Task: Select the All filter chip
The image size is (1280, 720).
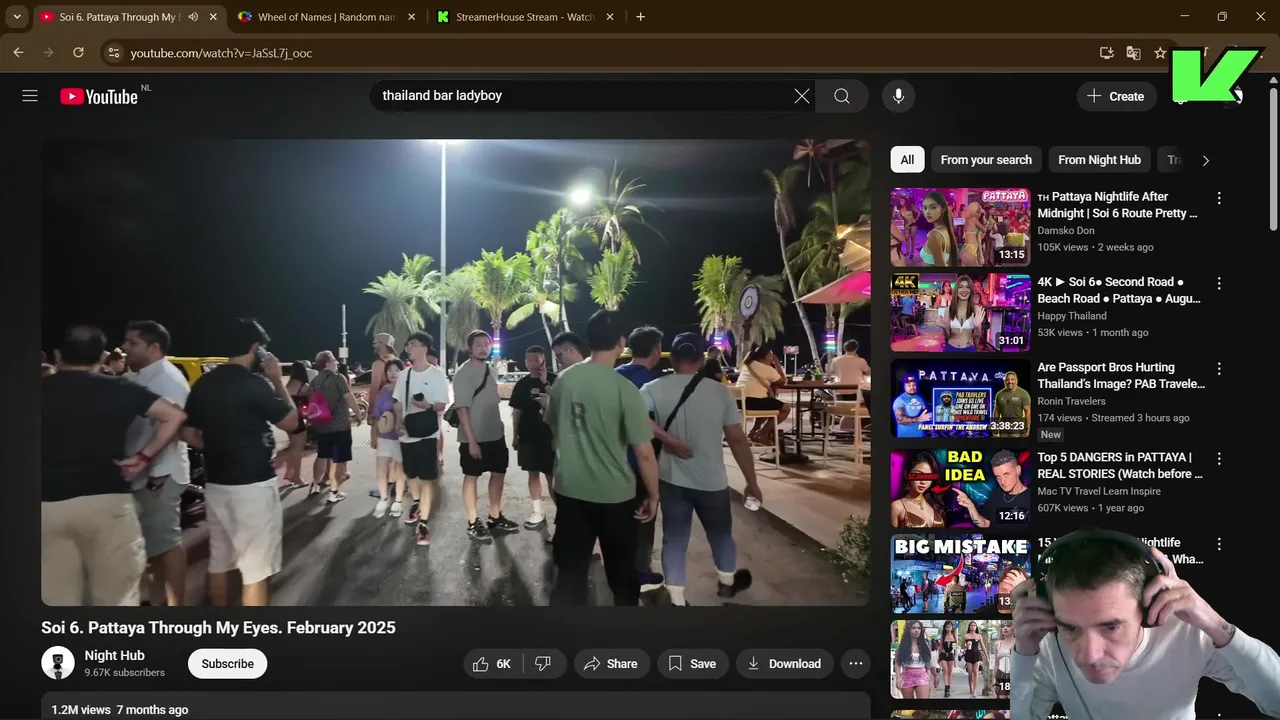Action: [907, 160]
